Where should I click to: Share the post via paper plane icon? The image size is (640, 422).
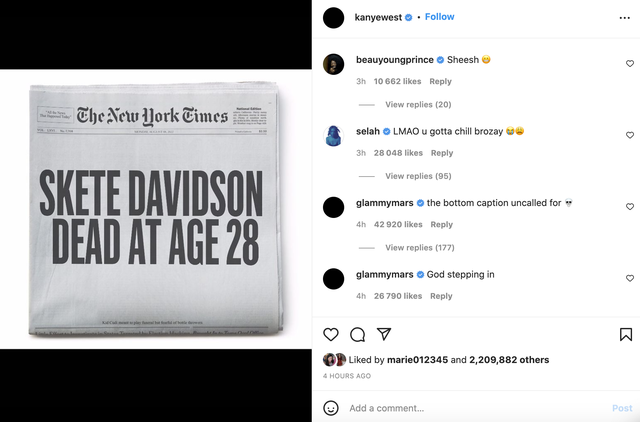click(384, 334)
